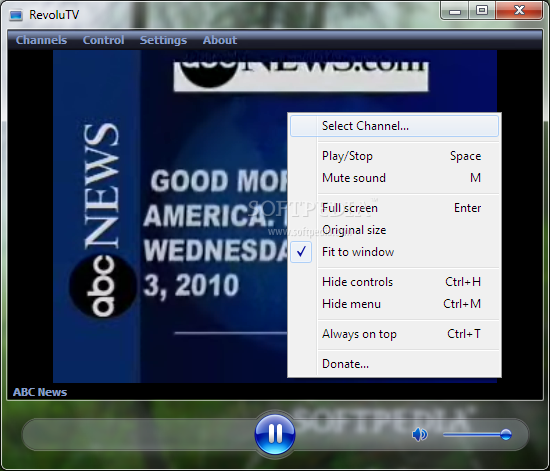Switch to Full screen mode
This screenshot has height=471, width=550.
click(394, 208)
